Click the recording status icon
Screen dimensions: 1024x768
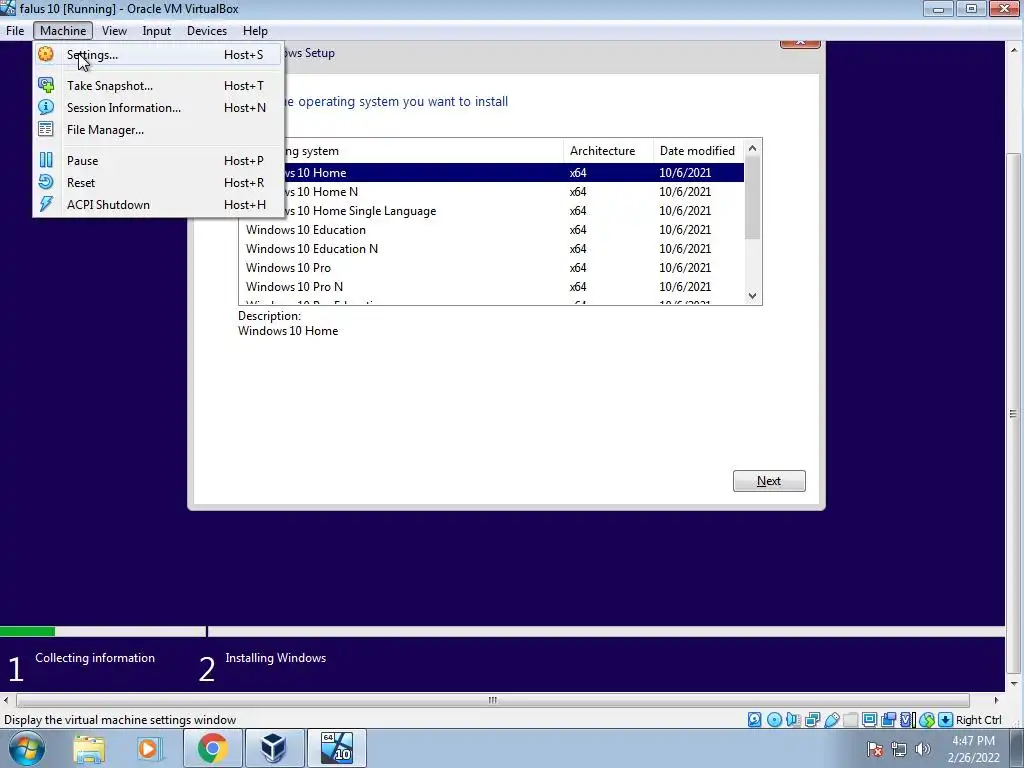(888, 720)
